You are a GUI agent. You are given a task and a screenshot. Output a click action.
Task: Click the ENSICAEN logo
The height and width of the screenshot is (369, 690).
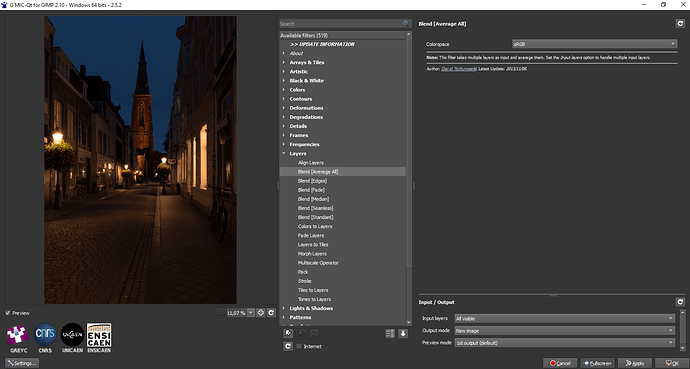[x=99, y=335]
